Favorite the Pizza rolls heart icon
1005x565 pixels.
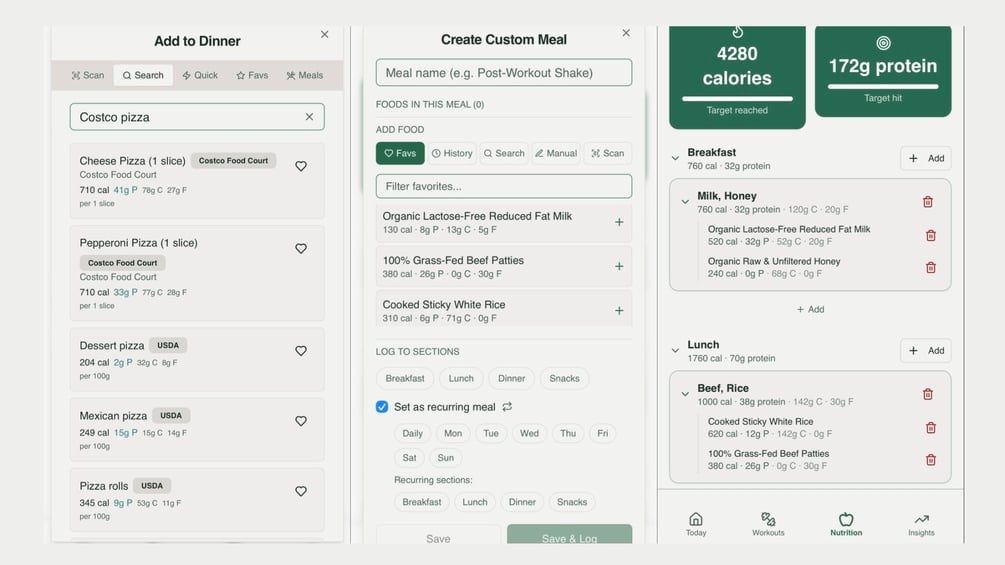tap(301, 491)
